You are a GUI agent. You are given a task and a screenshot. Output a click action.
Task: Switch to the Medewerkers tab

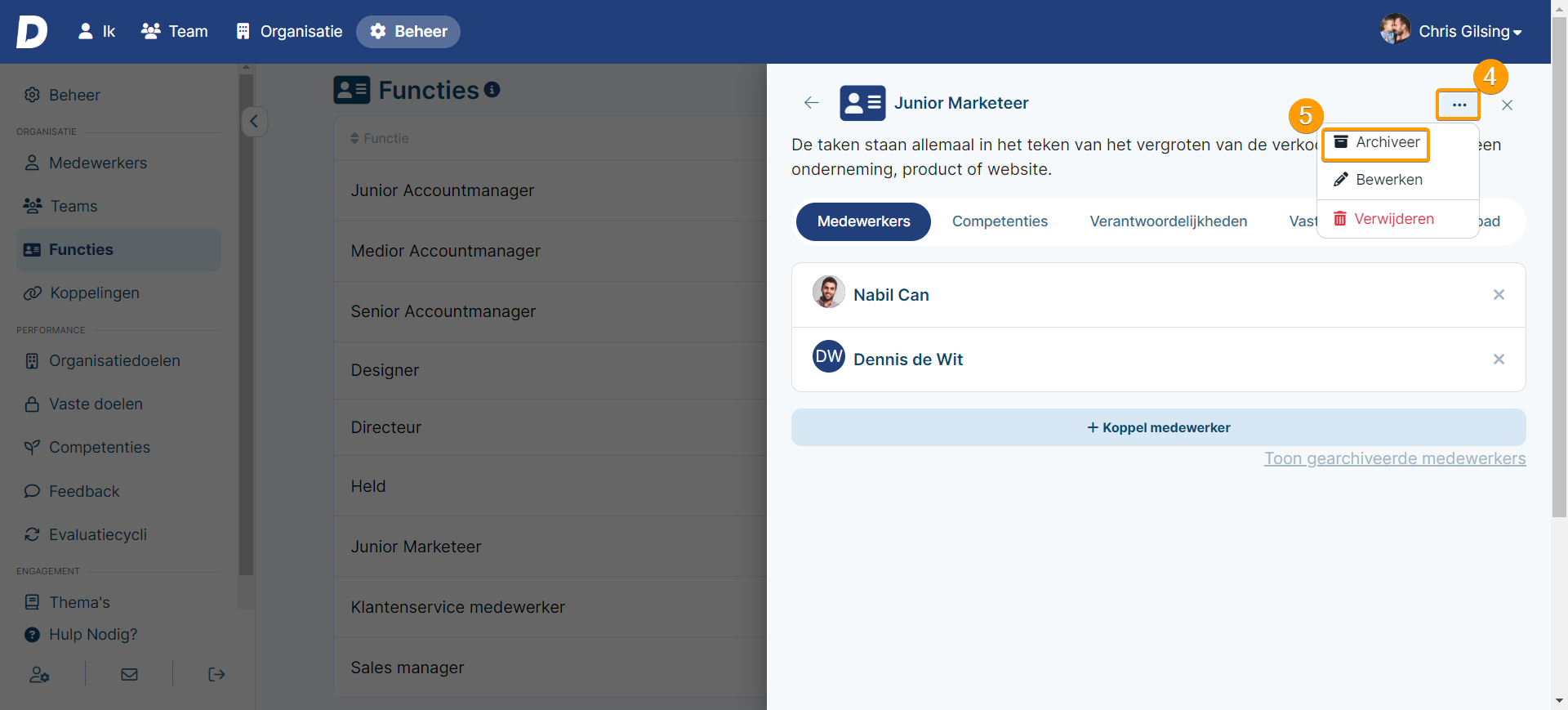pyautogui.click(x=863, y=221)
